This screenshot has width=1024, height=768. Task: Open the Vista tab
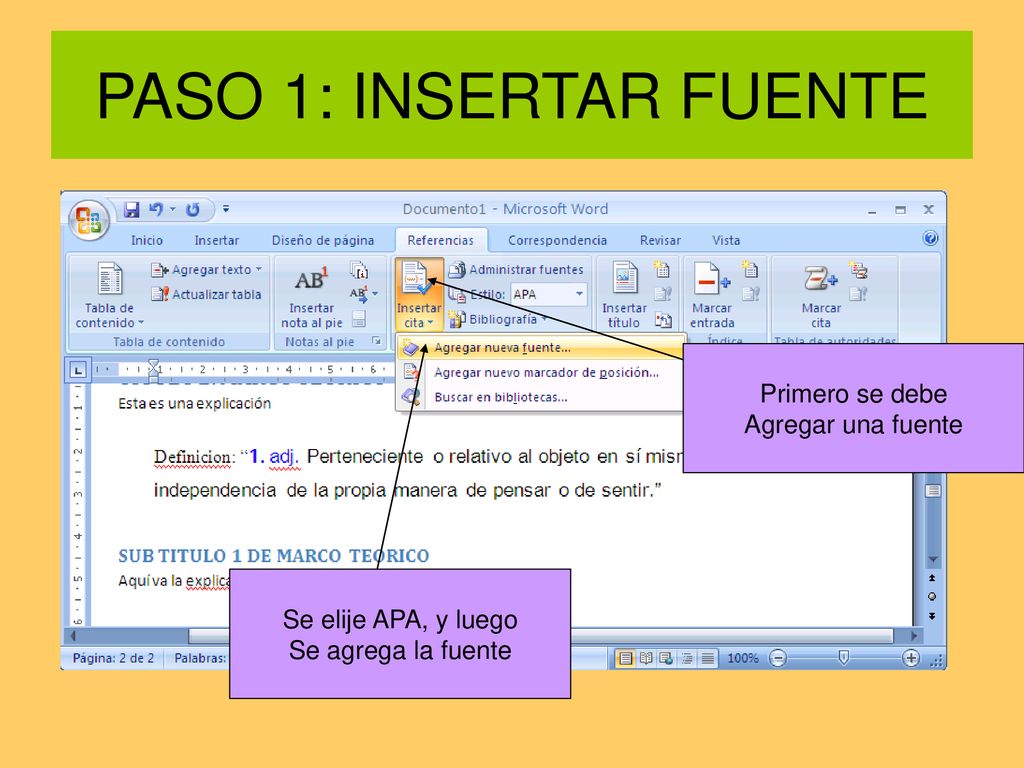click(726, 240)
